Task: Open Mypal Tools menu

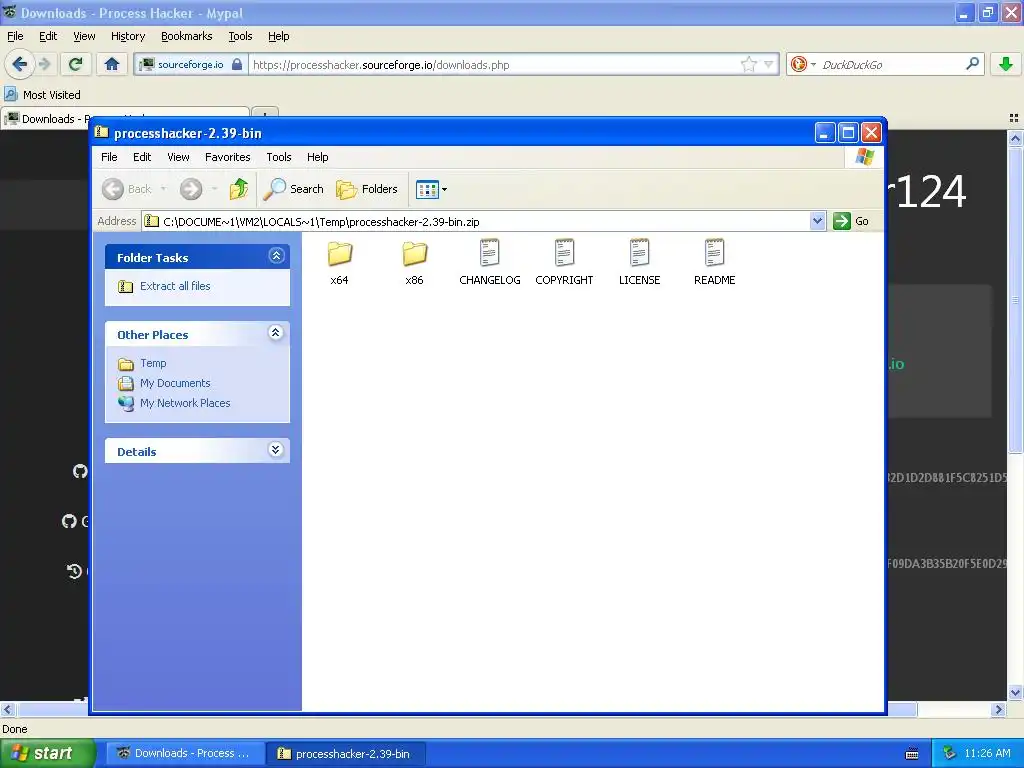Action: pyautogui.click(x=240, y=36)
